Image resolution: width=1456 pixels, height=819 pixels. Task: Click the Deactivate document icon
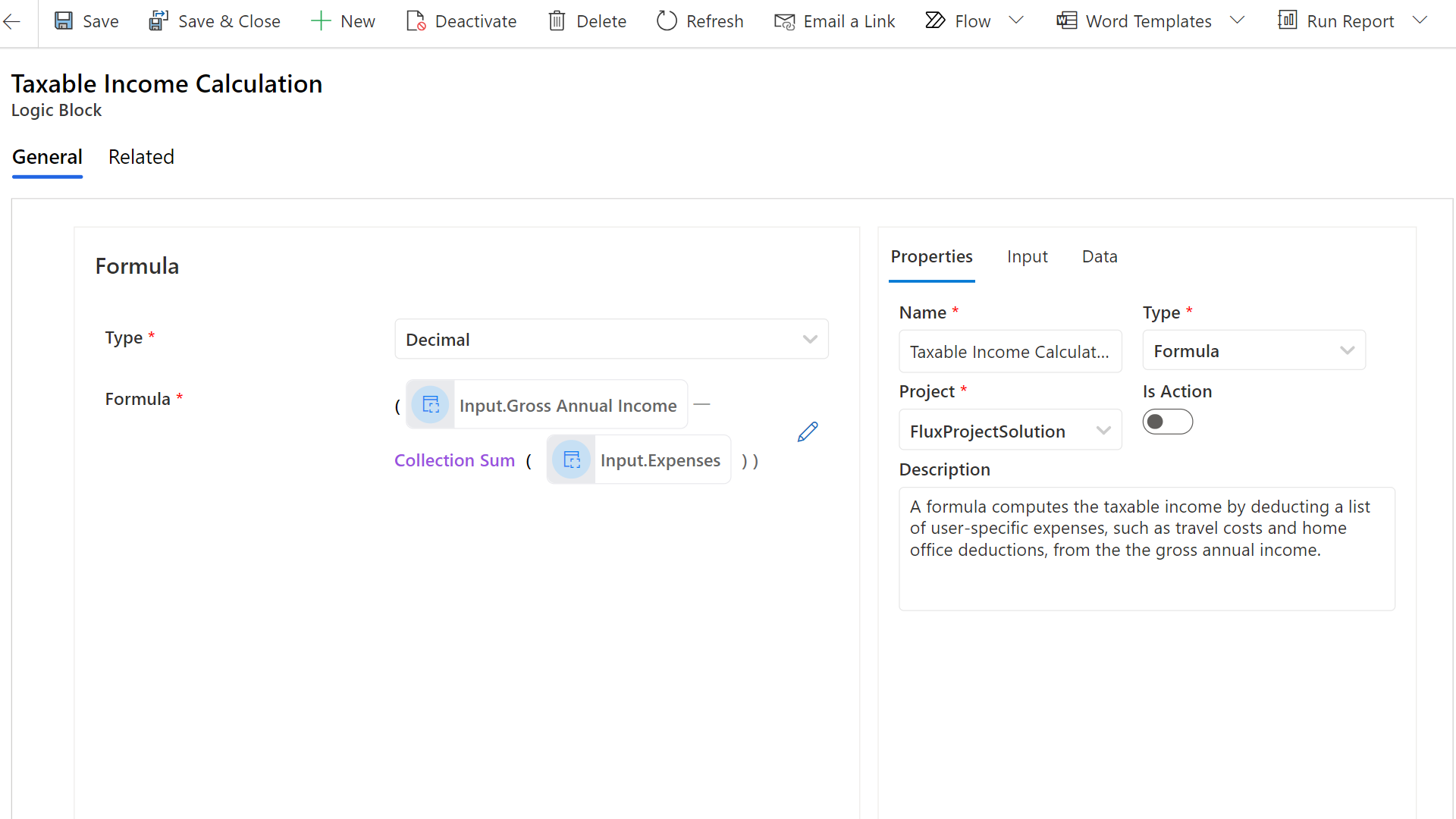(416, 21)
